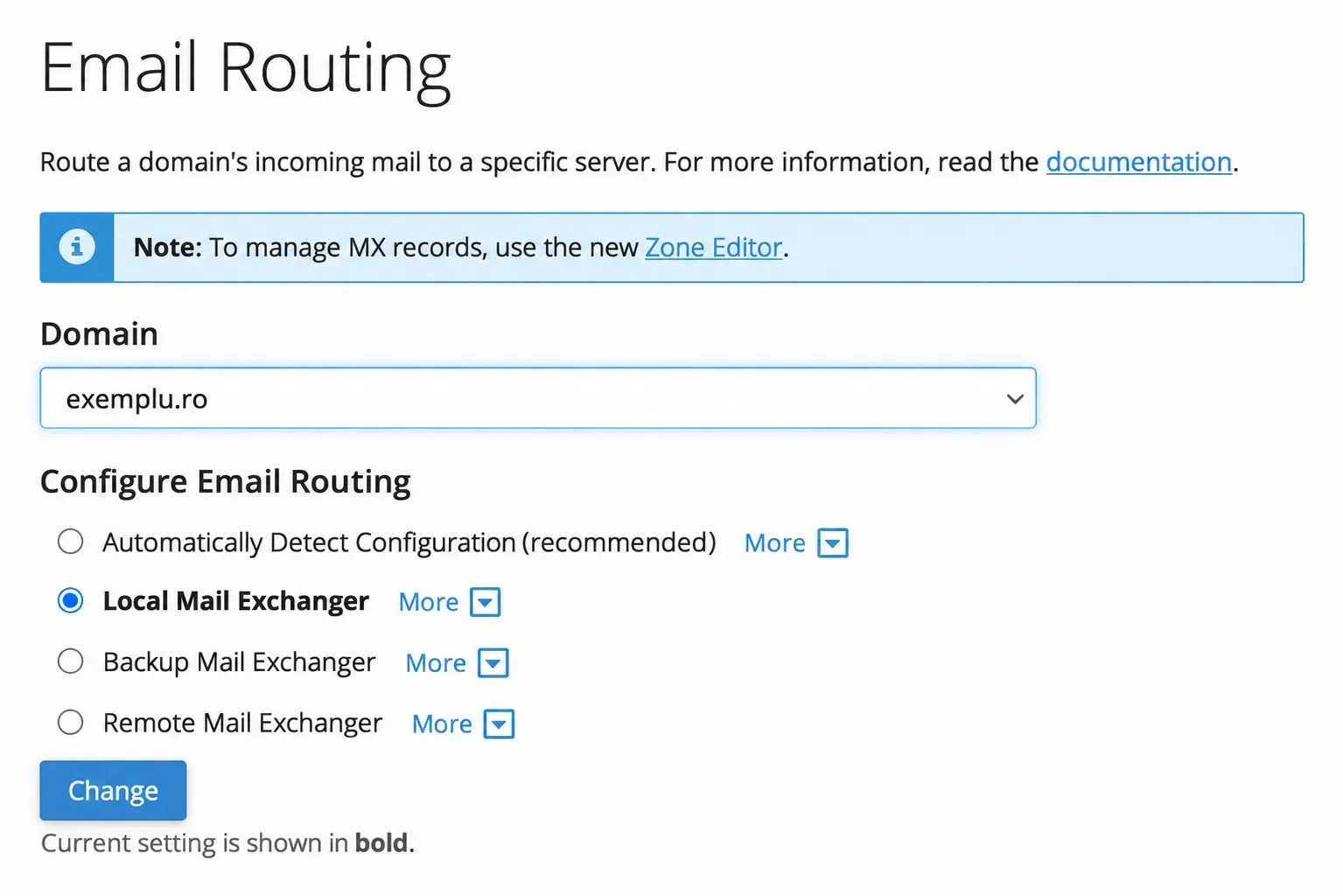Click More text beside Local Mail Exchanger
1343x896 pixels.
[429, 602]
